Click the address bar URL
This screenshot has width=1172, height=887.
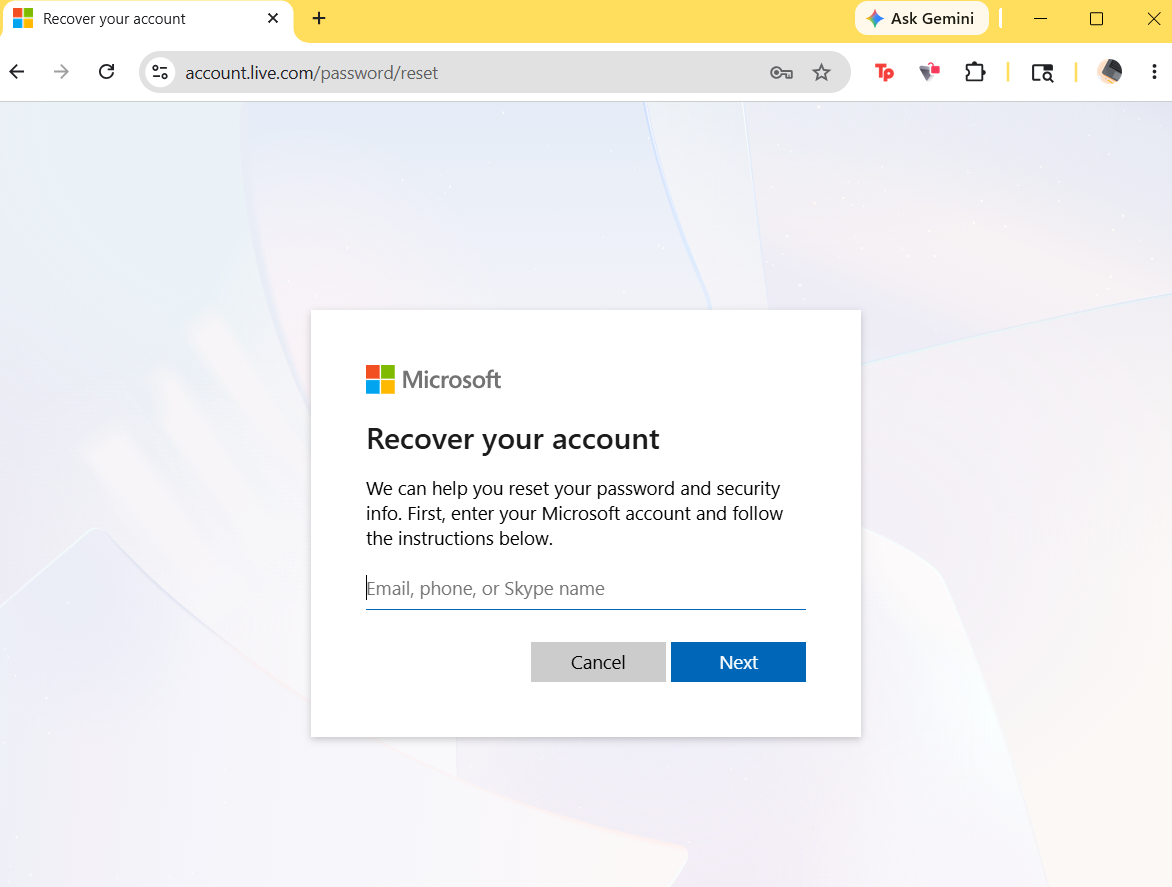[312, 73]
